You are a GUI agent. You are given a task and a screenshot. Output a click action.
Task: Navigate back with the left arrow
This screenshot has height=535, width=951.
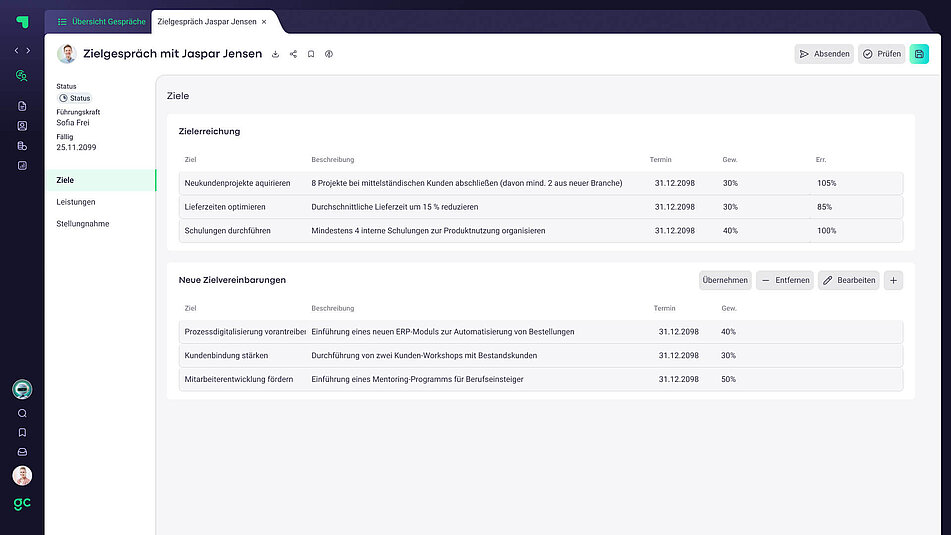tap(16, 50)
